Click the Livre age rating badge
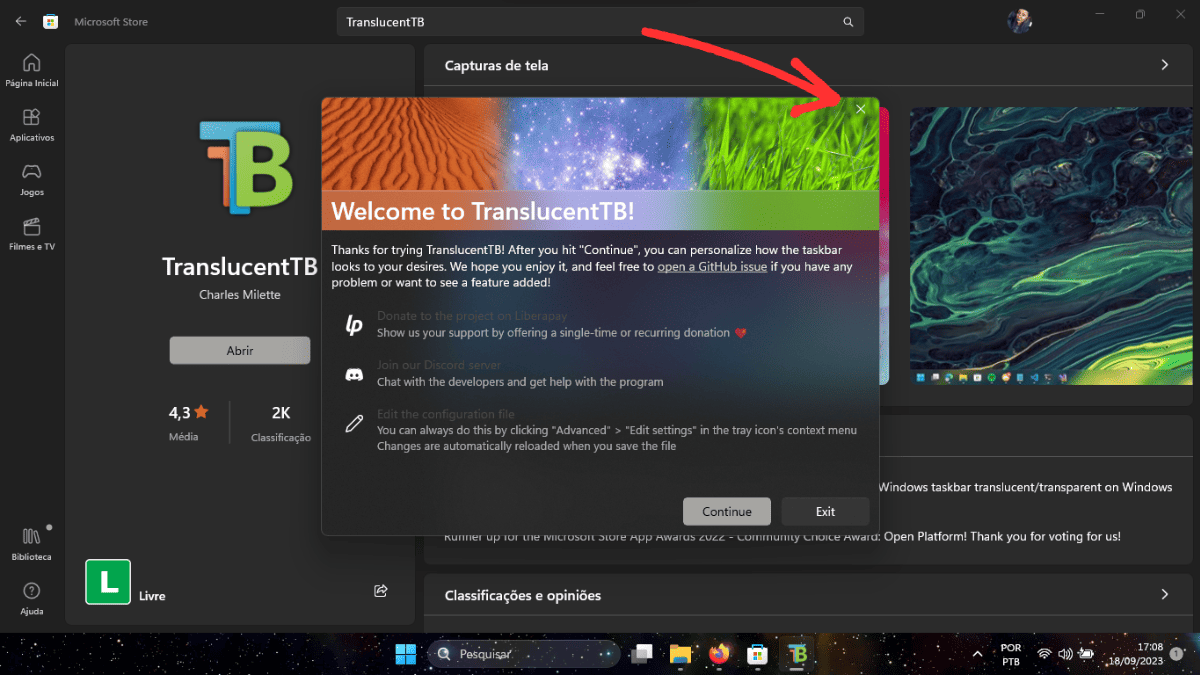This screenshot has height=675, width=1200. [108, 582]
